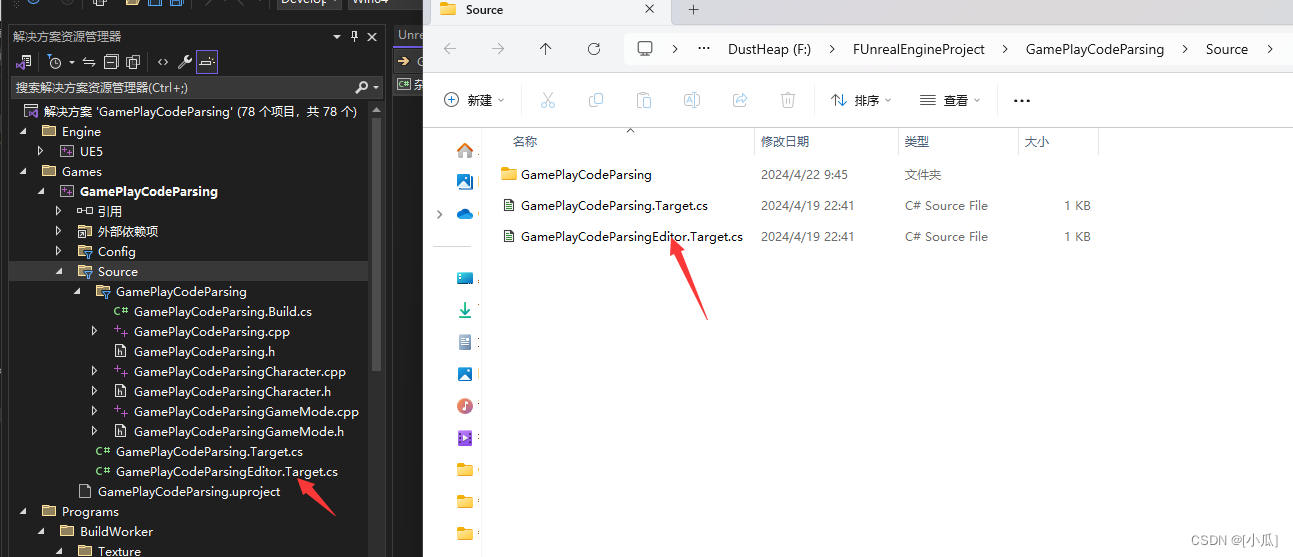
Task: Toggle the show all files icon
Action: click(x=133, y=62)
